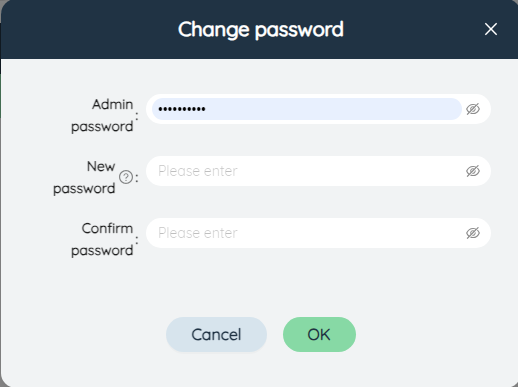
Task: Cancel the password change
Action: (x=216, y=334)
